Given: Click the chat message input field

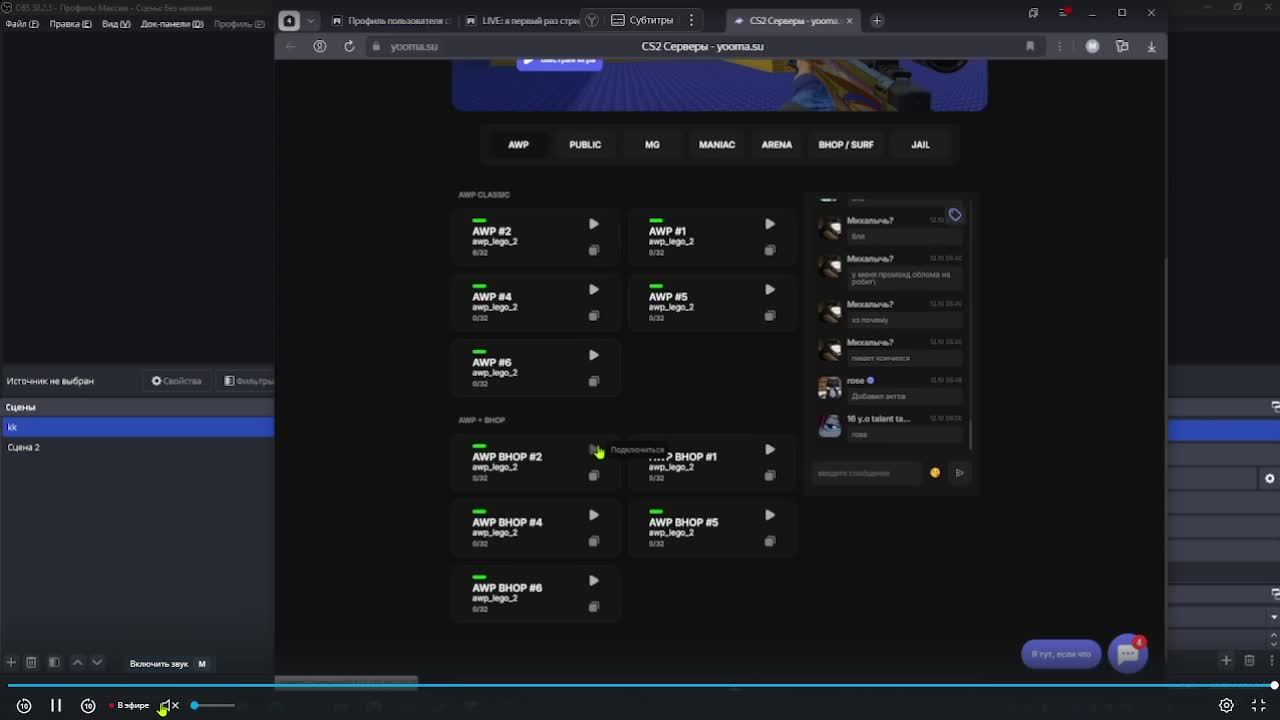Looking at the screenshot, I should [867, 473].
